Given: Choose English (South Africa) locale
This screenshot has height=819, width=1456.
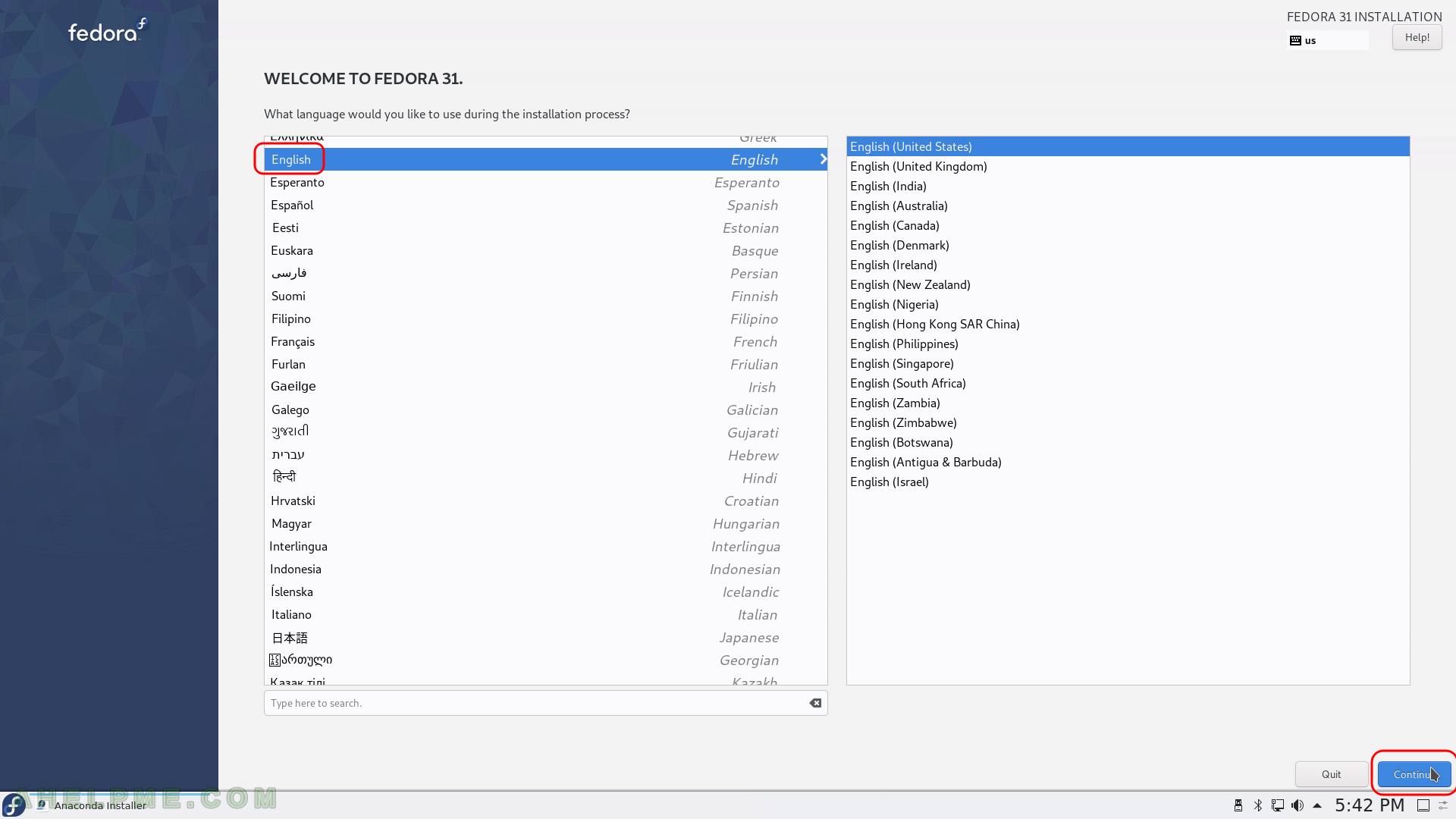Looking at the screenshot, I should click(1128, 383).
